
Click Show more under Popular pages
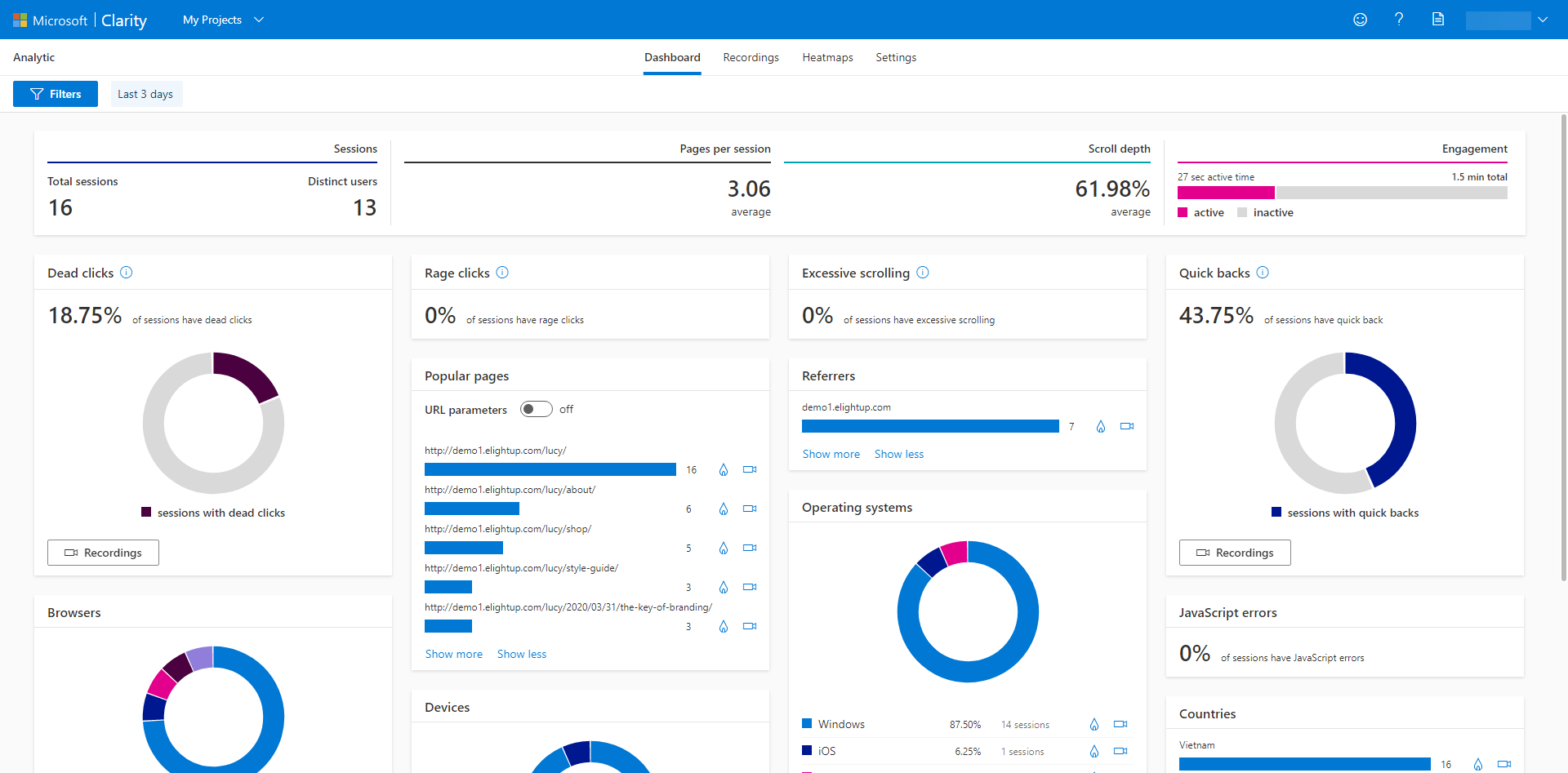(x=453, y=654)
